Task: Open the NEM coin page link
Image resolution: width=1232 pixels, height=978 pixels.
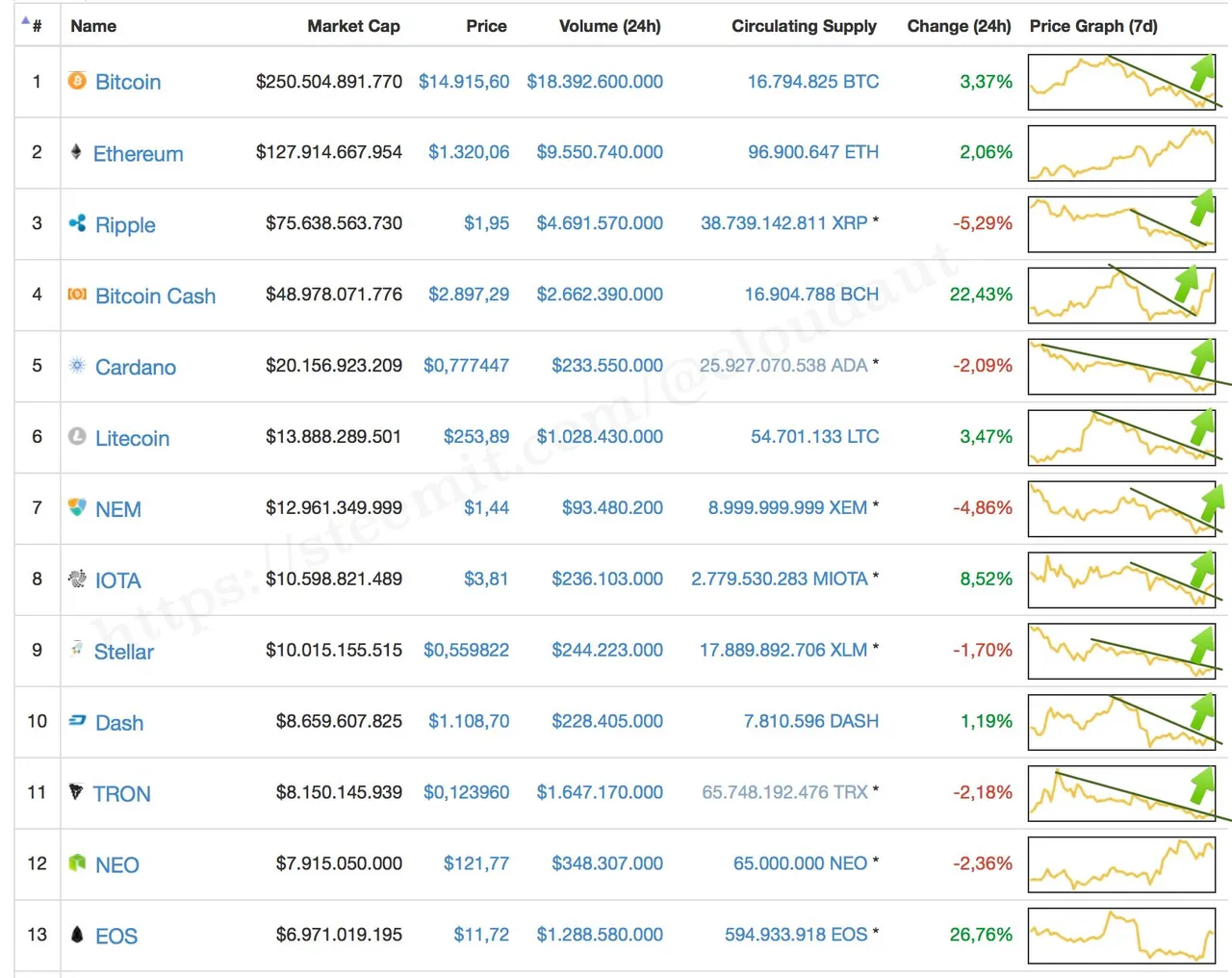Action: coord(118,509)
